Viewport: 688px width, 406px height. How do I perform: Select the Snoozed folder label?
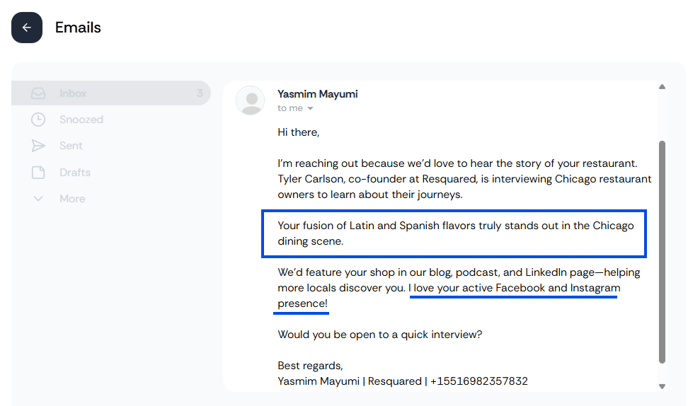pos(81,120)
